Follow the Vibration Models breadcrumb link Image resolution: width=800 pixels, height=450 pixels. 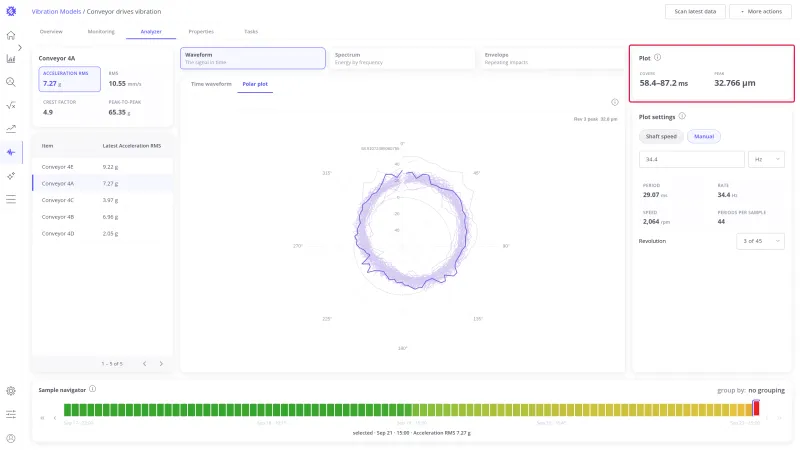tap(56, 11)
